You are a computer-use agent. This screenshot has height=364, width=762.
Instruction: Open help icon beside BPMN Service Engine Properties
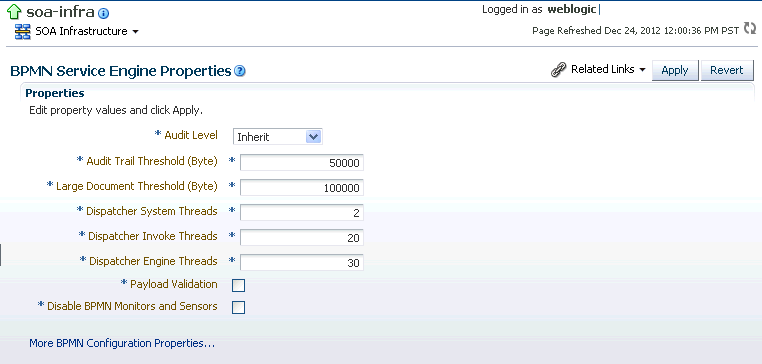tap(240, 71)
